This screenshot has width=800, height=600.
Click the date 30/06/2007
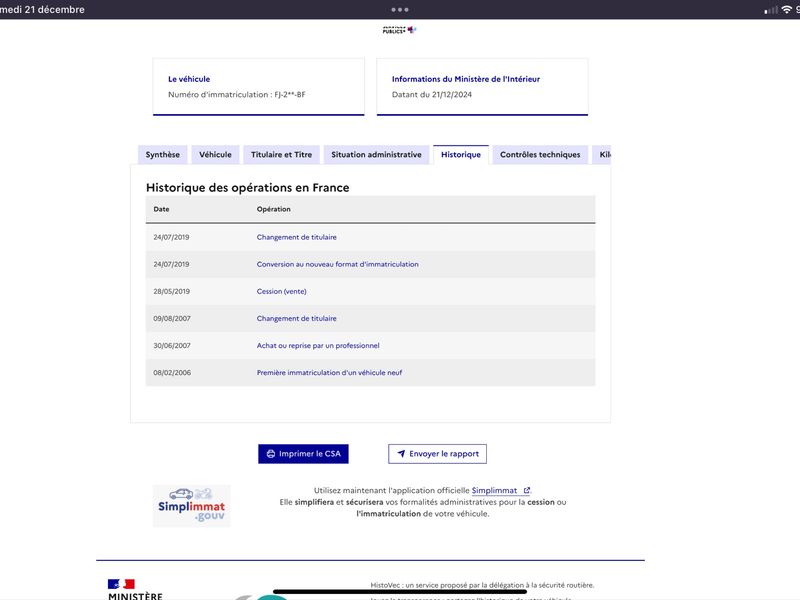click(x=172, y=345)
